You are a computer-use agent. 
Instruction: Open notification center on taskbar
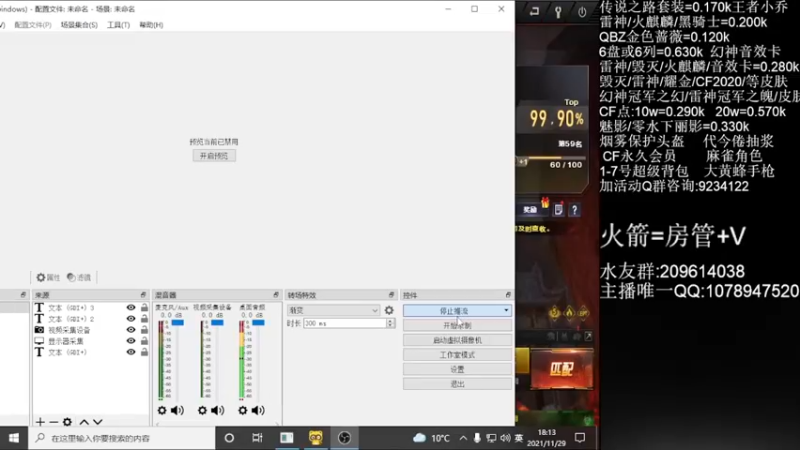coord(580,438)
